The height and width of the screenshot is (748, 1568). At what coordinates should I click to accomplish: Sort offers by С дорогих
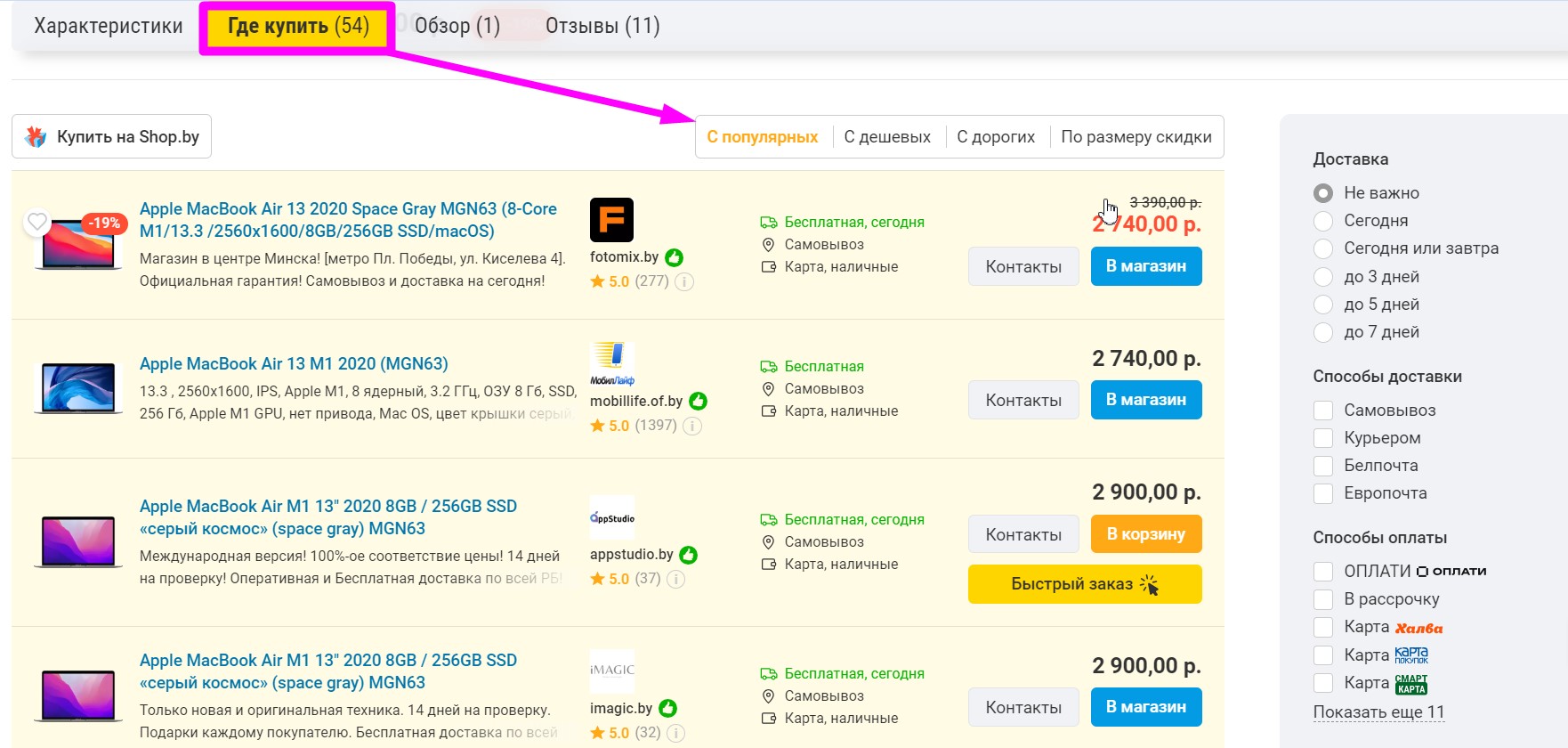(996, 136)
